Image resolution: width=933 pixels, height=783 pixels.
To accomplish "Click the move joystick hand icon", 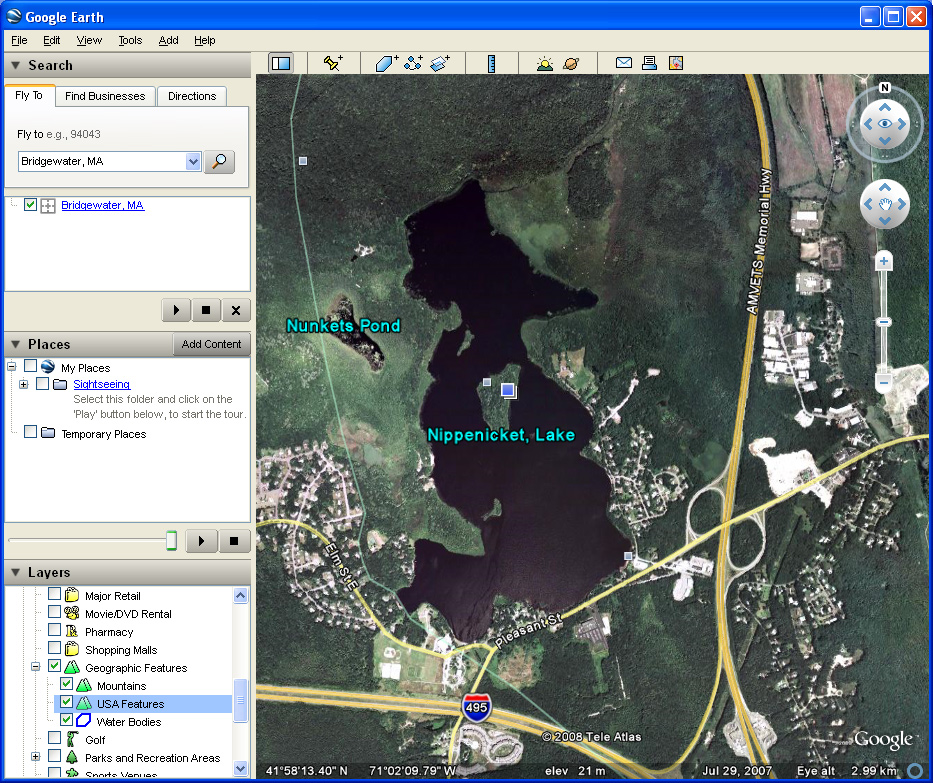I will click(x=885, y=204).
